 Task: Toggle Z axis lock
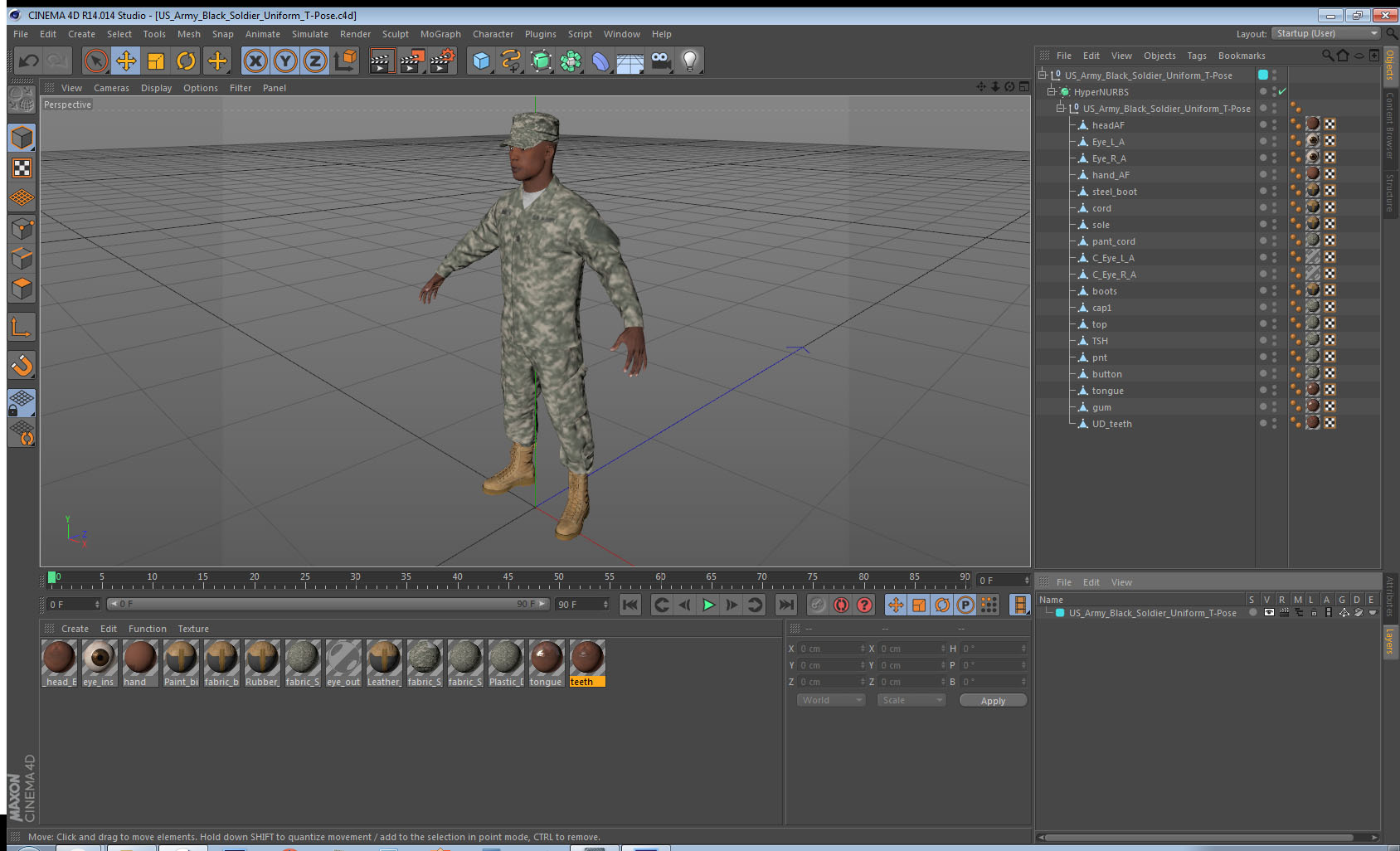coord(315,61)
